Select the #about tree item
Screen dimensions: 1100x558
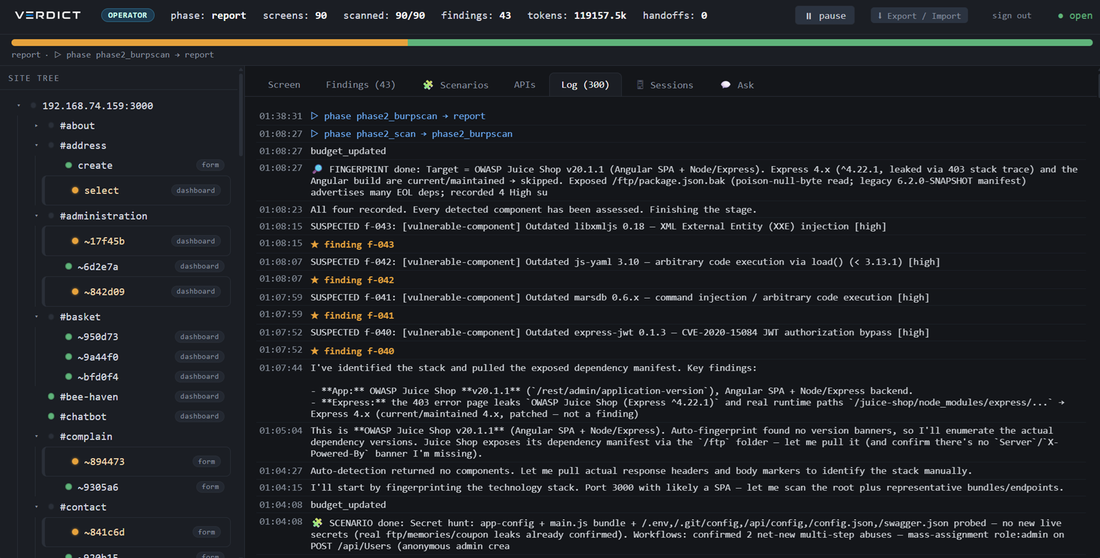[x=77, y=126]
